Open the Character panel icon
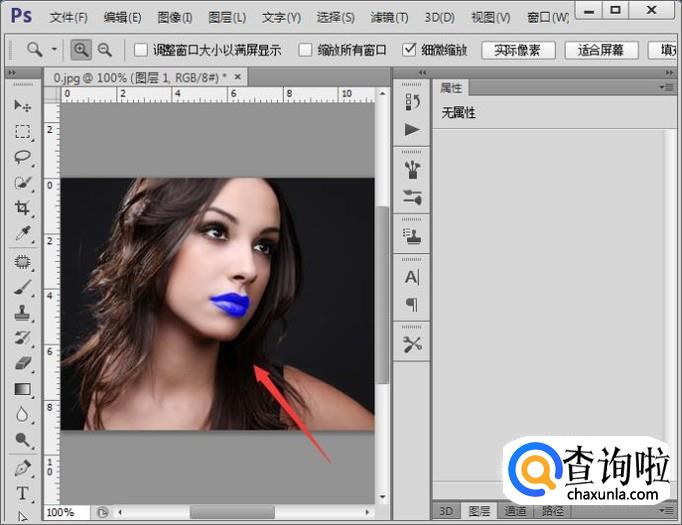This screenshot has height=525, width=682. tap(412, 277)
